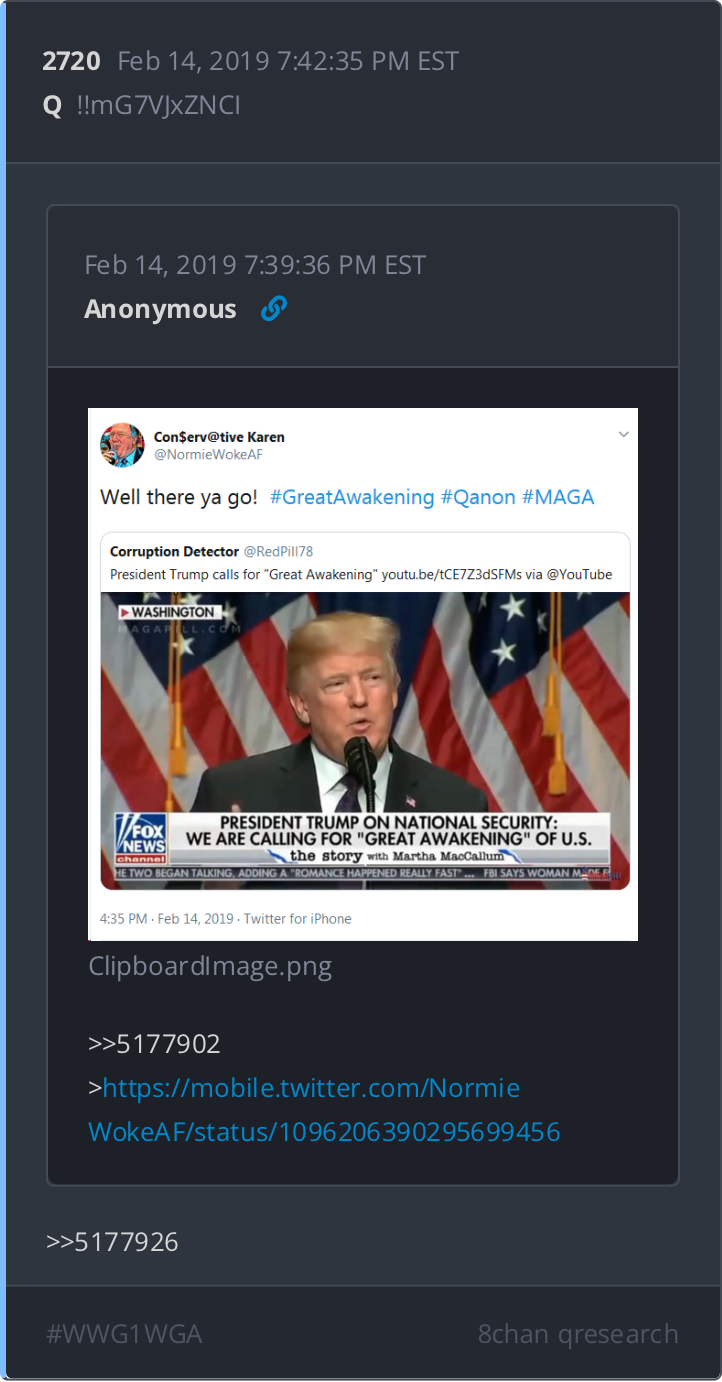Expand the tweet options chevron
This screenshot has width=722, height=1382.
point(623,434)
